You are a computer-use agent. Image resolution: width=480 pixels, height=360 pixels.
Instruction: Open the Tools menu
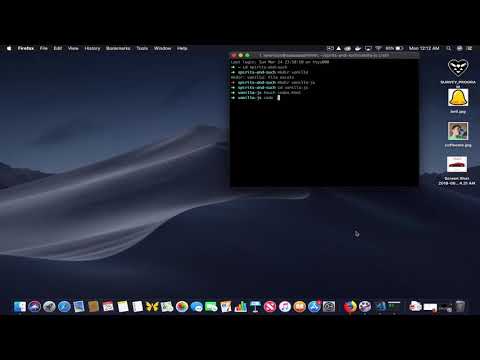(x=142, y=48)
